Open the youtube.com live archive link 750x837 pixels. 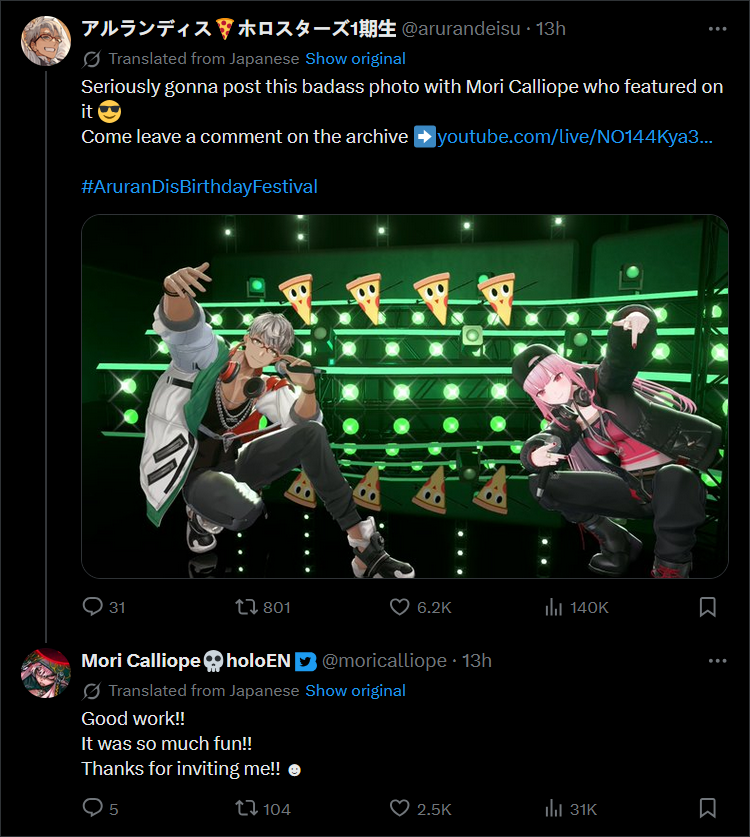click(x=574, y=136)
